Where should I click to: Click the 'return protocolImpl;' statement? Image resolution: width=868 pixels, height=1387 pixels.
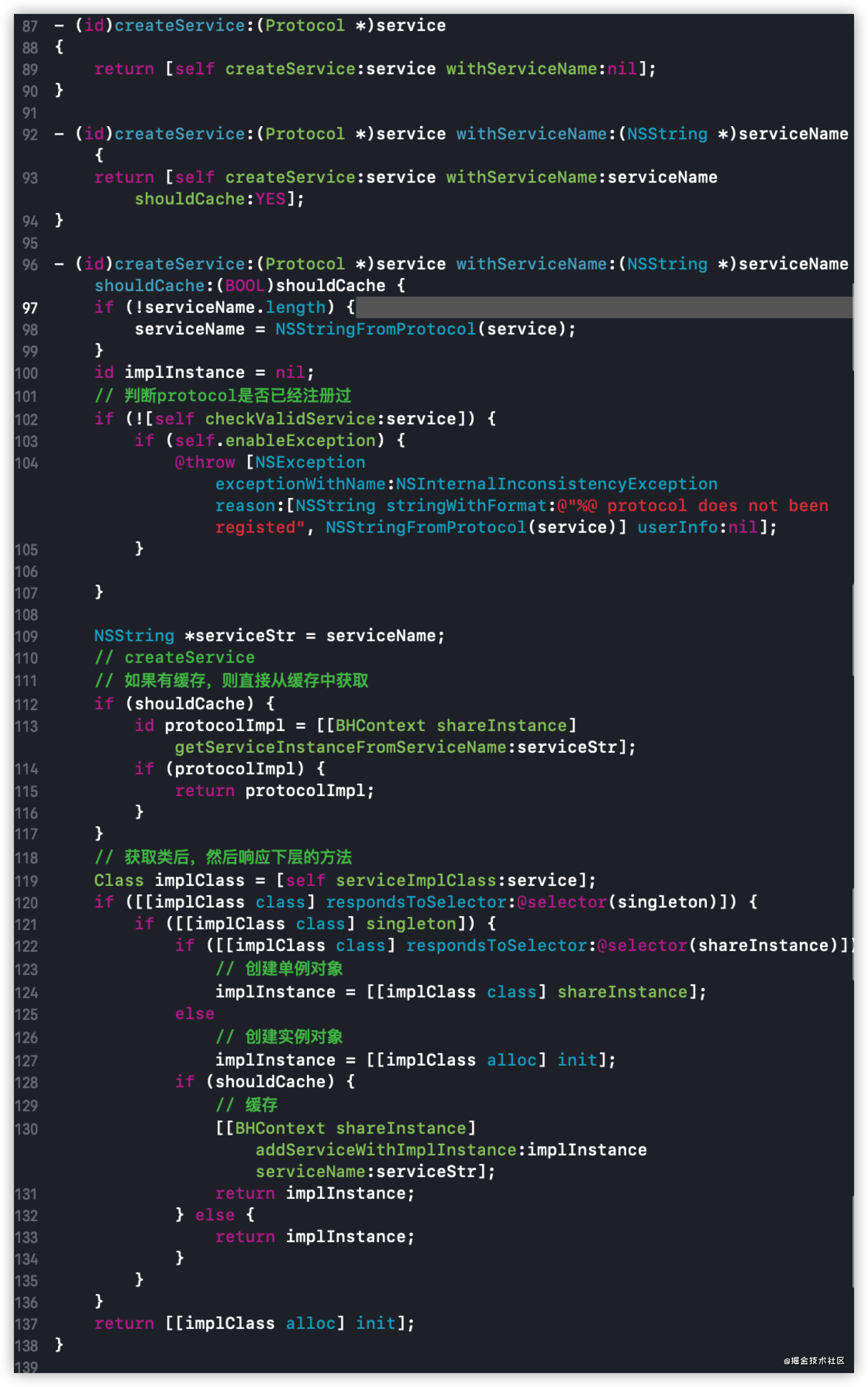tap(274, 791)
